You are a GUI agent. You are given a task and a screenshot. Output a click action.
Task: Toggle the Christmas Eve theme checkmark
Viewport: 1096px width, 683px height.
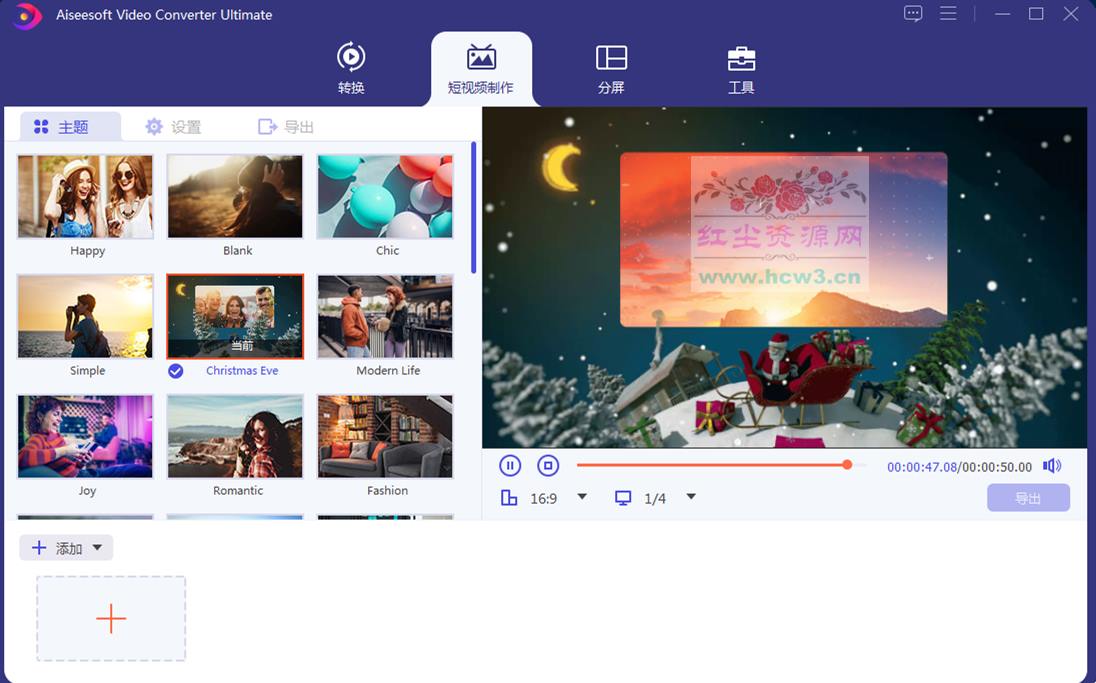tap(176, 371)
